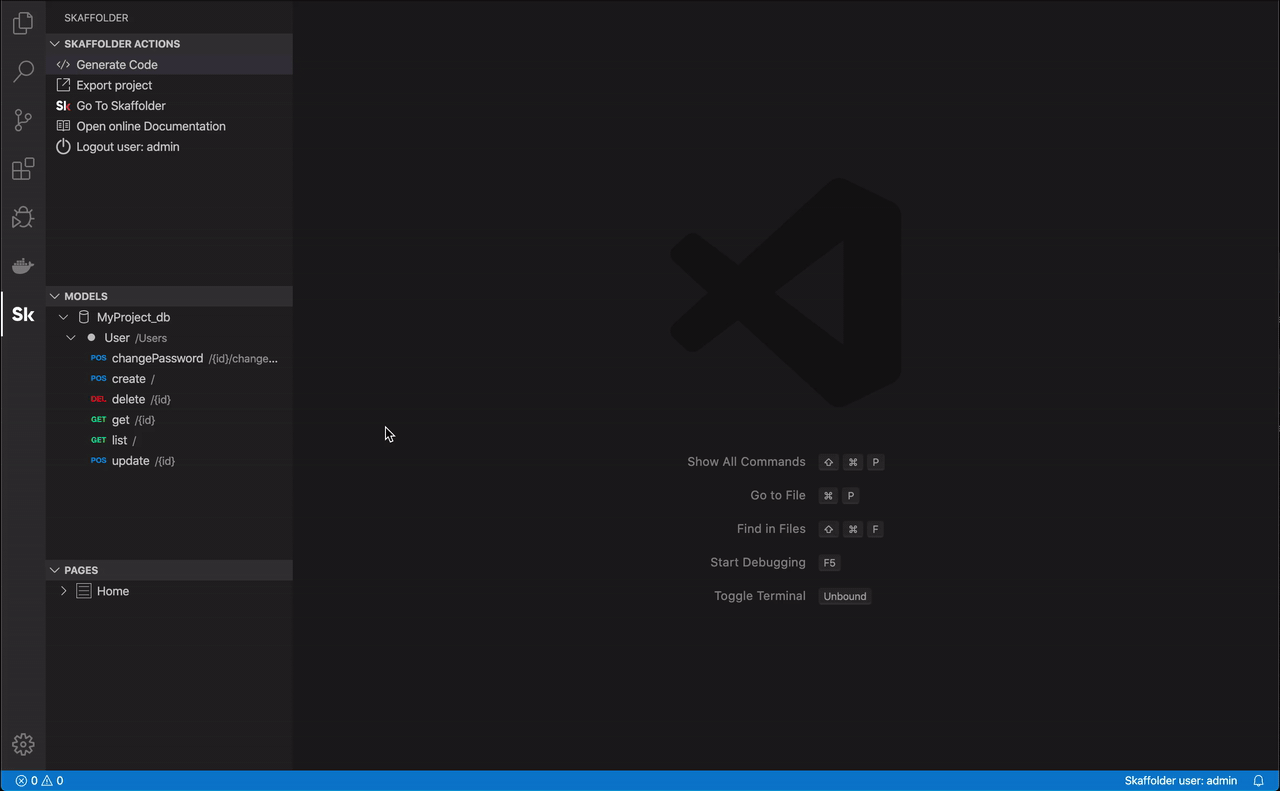Click the /Users path text
Screen dimensions: 1280x791
pyautogui.click(x=151, y=339)
